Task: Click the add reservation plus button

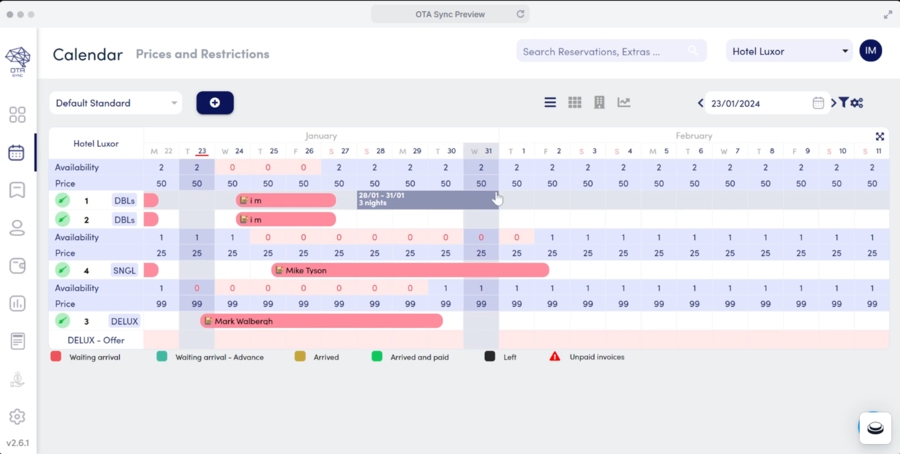Action: (x=215, y=103)
